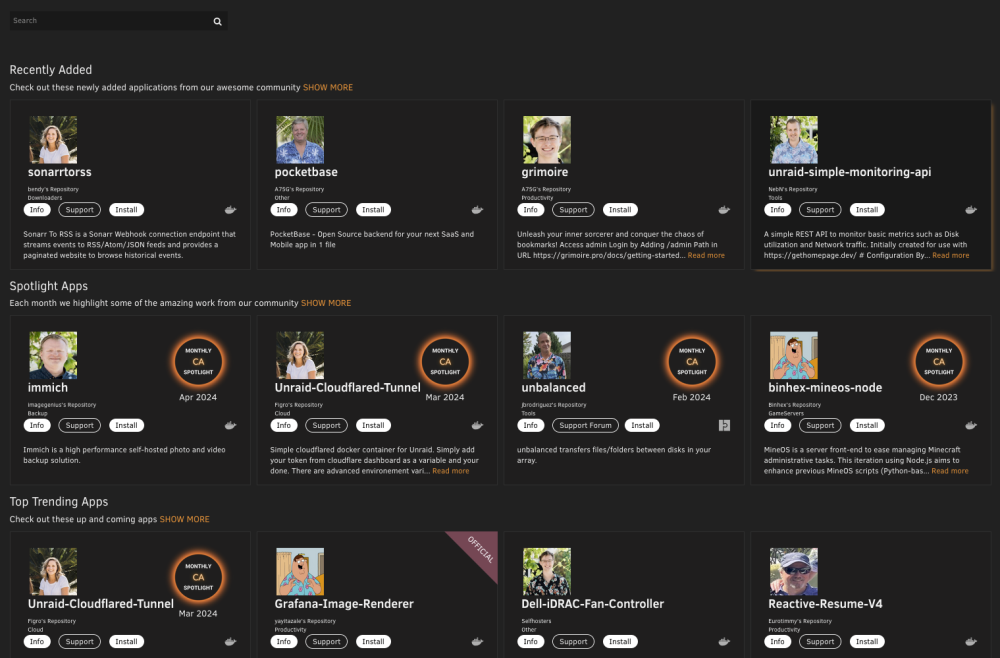Screen dimensions: 1000x658
Task: Click the binhex-mineos-node cartoon avatar
Action: point(793,355)
